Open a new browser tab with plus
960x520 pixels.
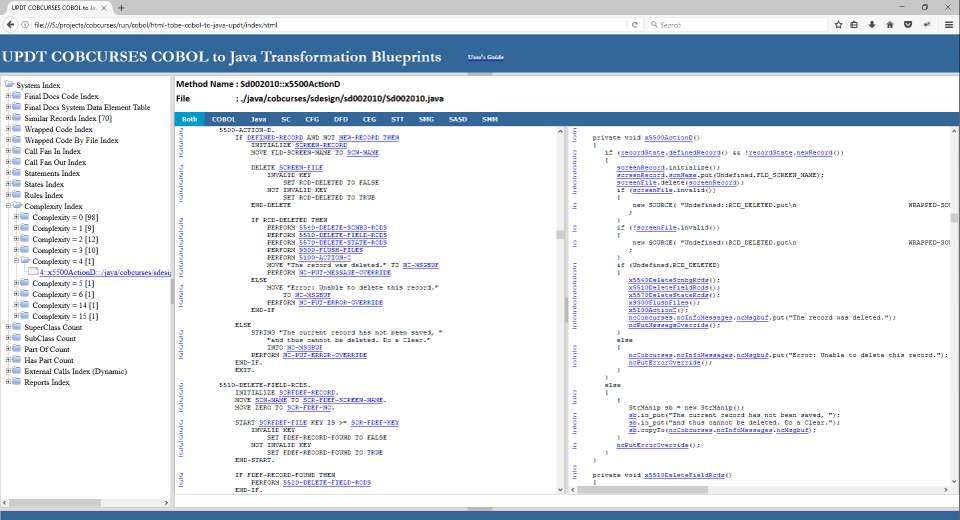pyautogui.click(x=121, y=7)
